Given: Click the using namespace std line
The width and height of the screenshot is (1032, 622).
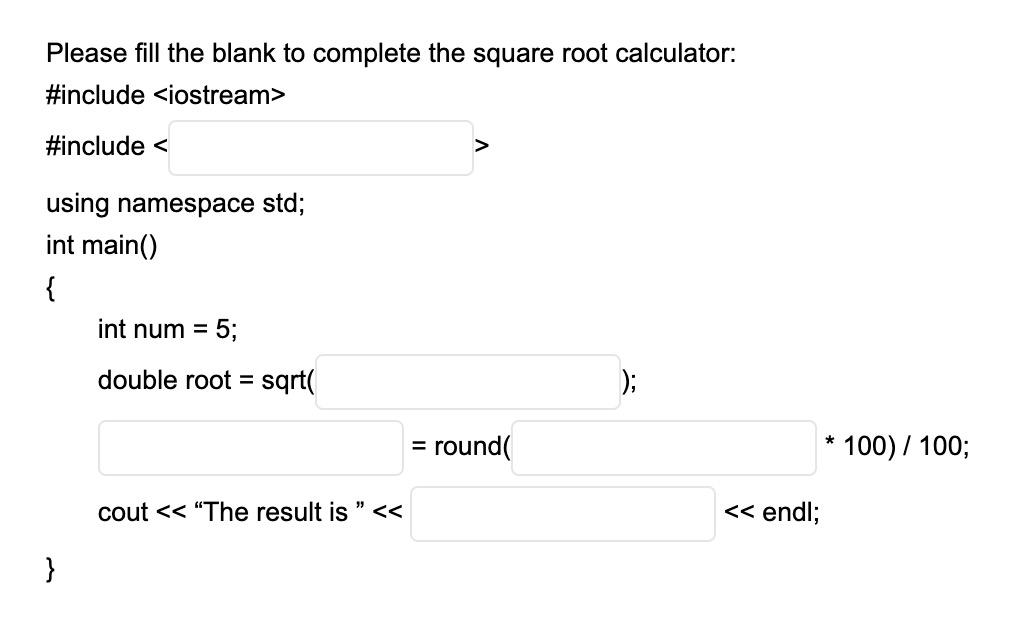Looking at the screenshot, I should pyautogui.click(x=175, y=203).
